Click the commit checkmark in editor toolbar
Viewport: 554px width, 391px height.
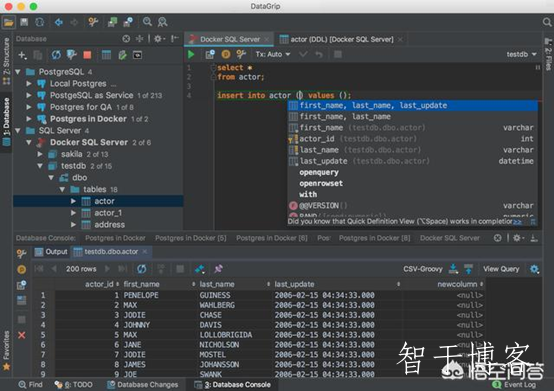[x=303, y=54]
